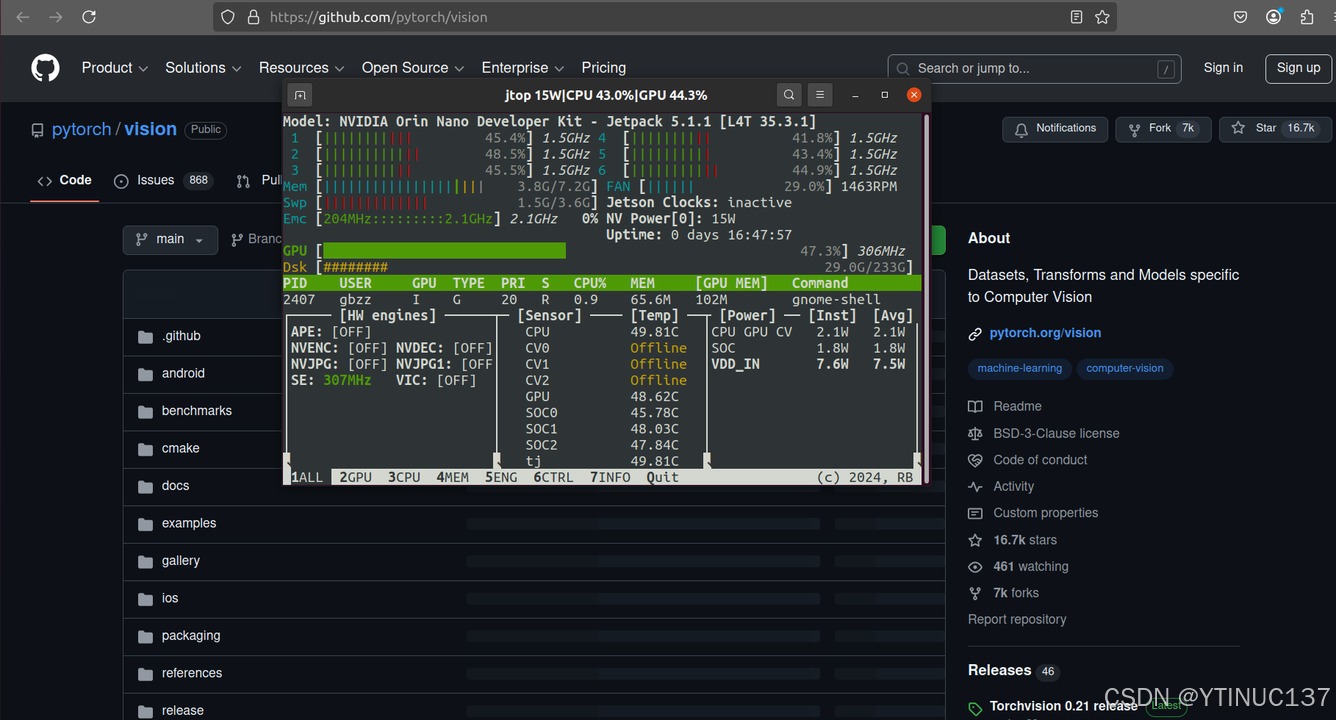Reload the GitHub page
Screen dimensions: 1336x720
click(89, 17)
